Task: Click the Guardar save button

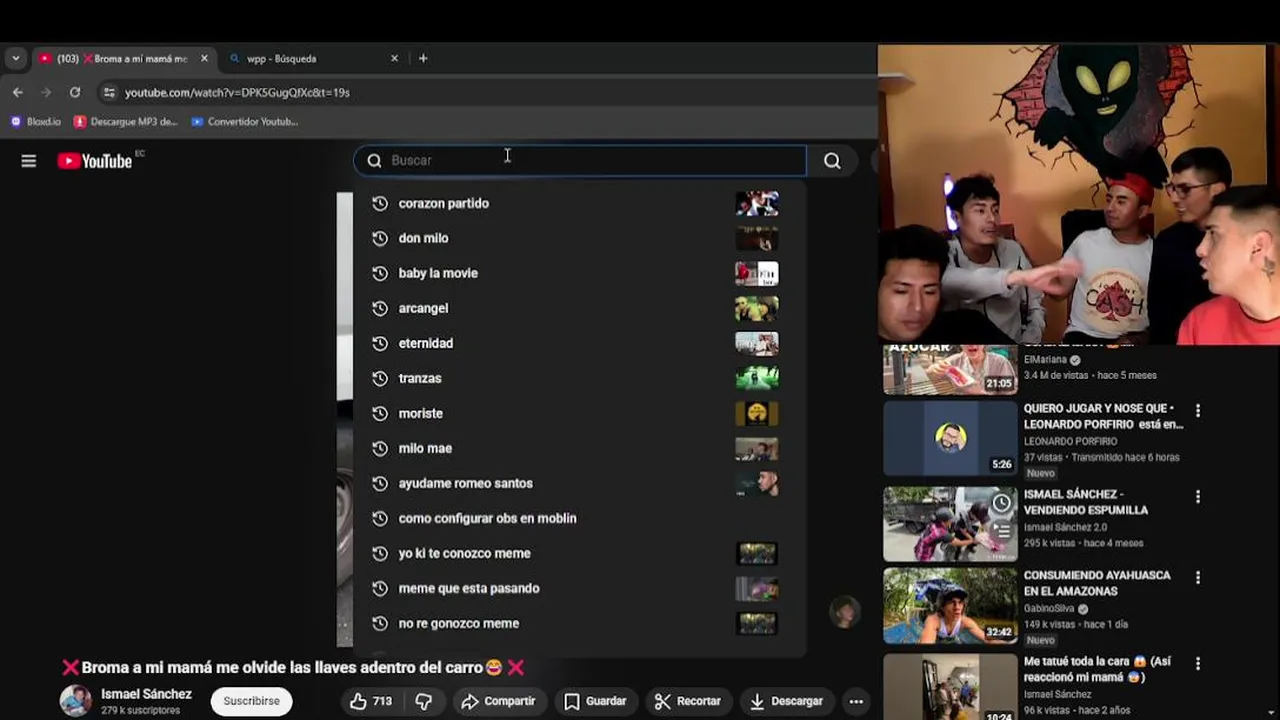Action: tap(596, 701)
